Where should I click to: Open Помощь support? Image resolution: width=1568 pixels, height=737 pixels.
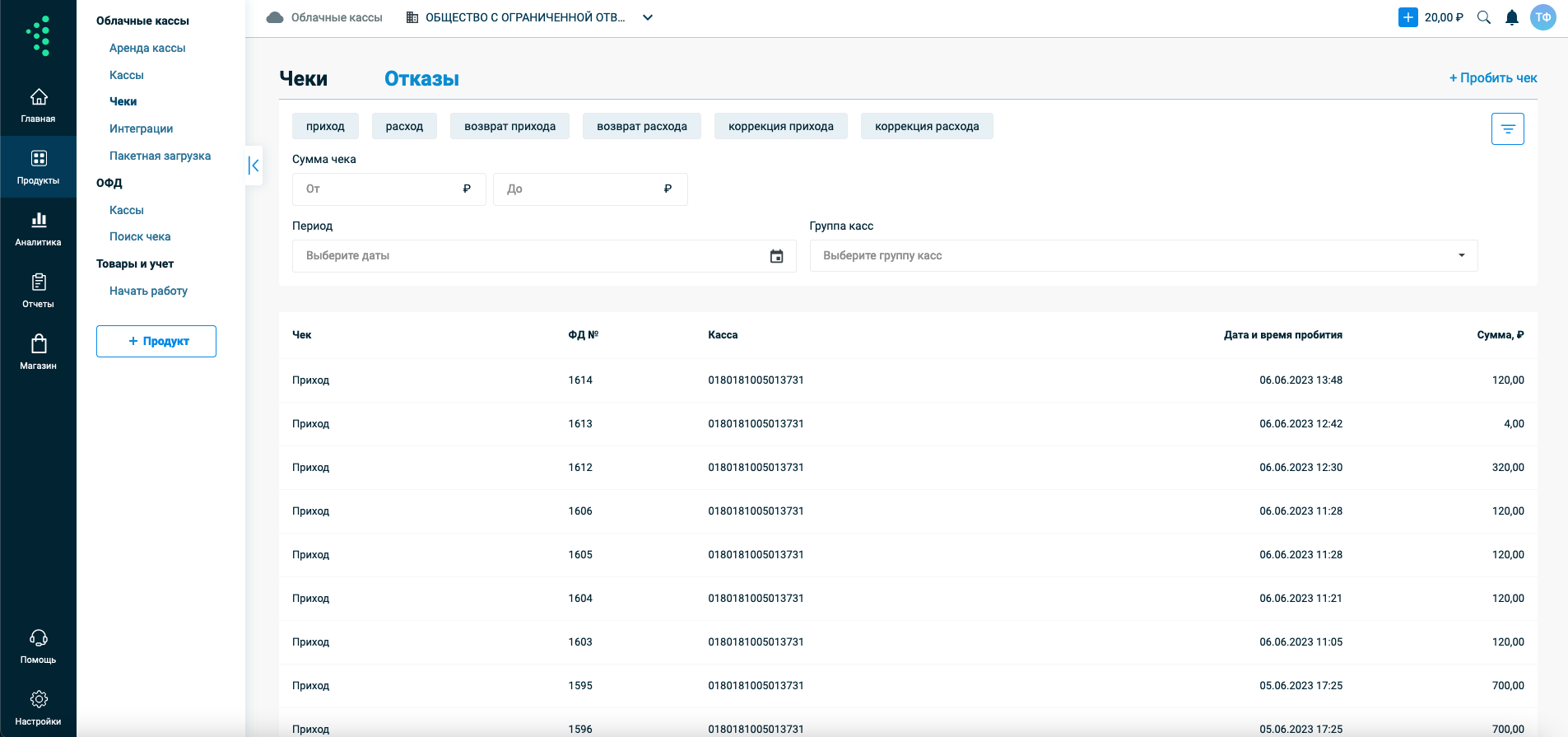38,646
